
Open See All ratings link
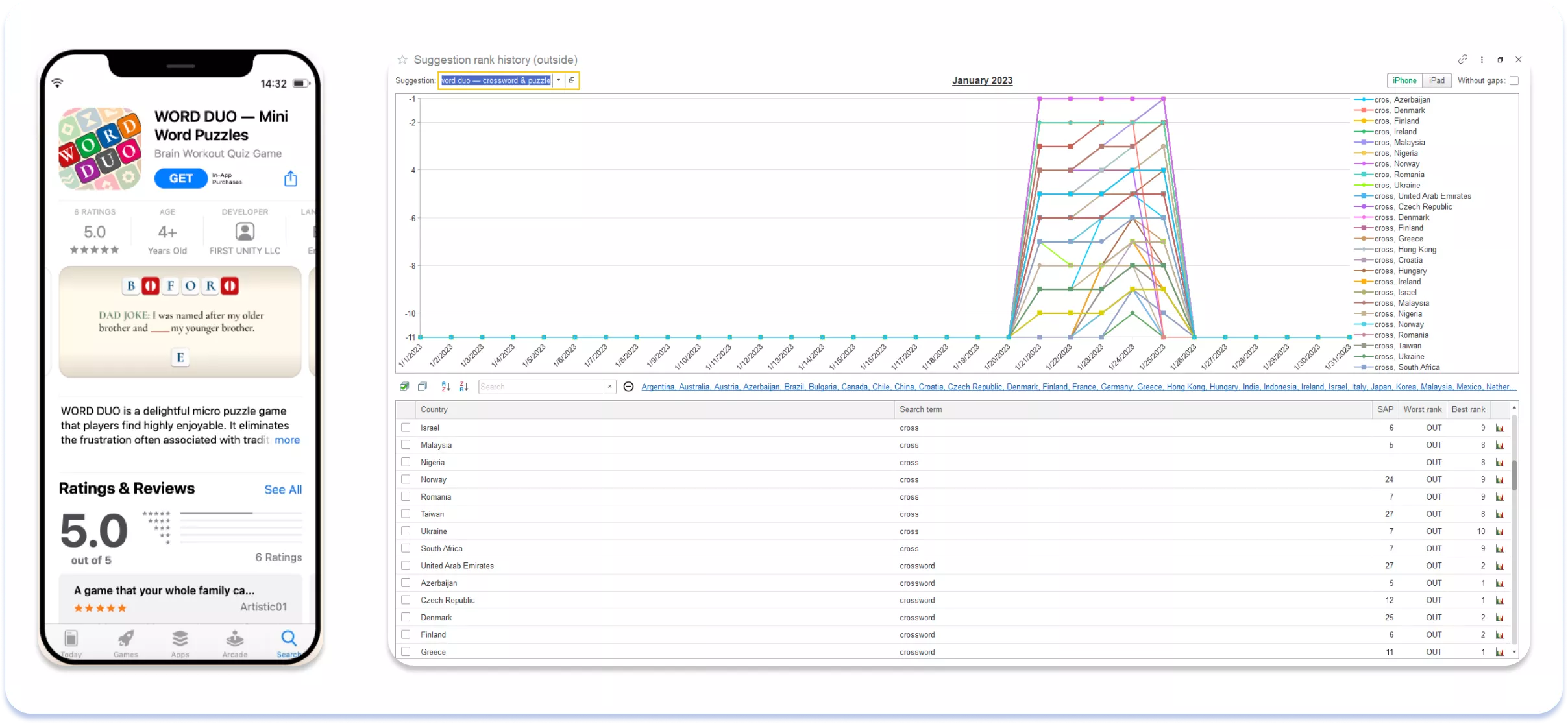pyautogui.click(x=283, y=490)
